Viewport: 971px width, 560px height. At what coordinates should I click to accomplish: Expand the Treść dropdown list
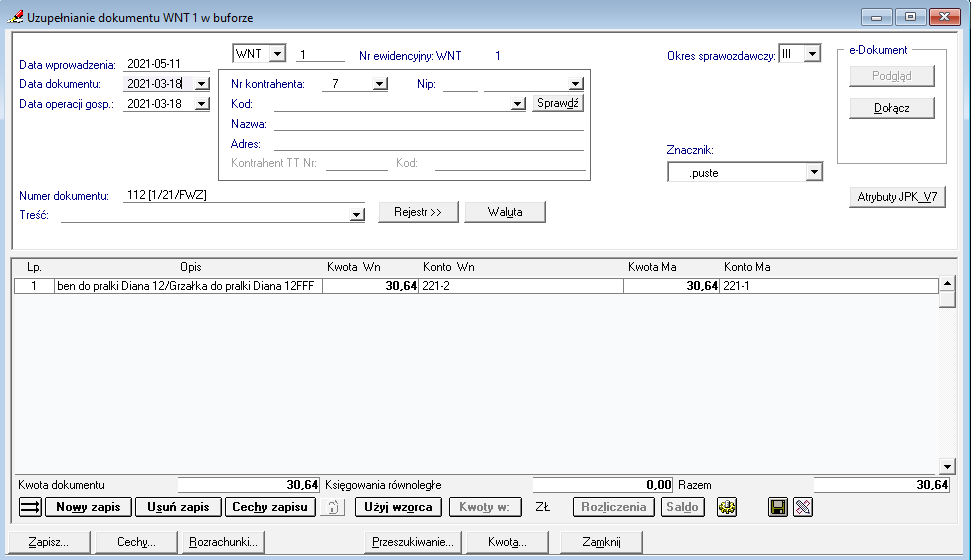[357, 214]
